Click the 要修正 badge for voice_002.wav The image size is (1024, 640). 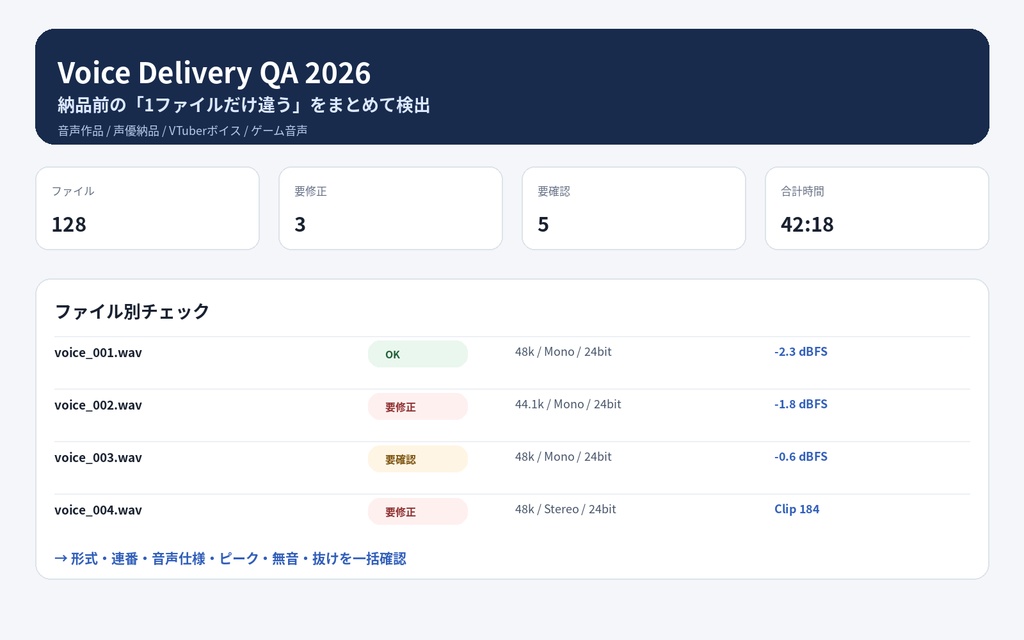pyautogui.click(x=418, y=406)
